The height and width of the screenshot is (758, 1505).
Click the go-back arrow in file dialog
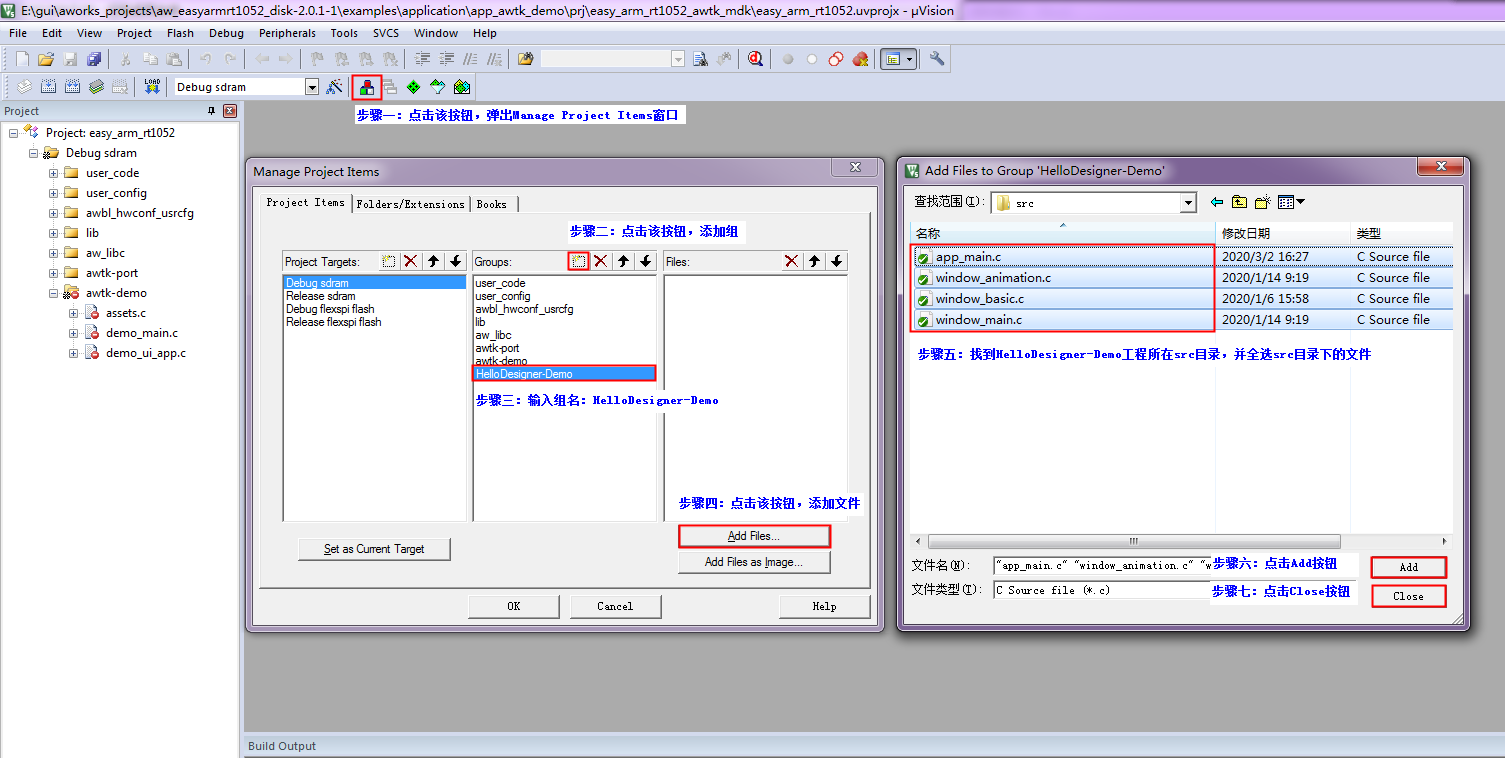pyautogui.click(x=1217, y=202)
